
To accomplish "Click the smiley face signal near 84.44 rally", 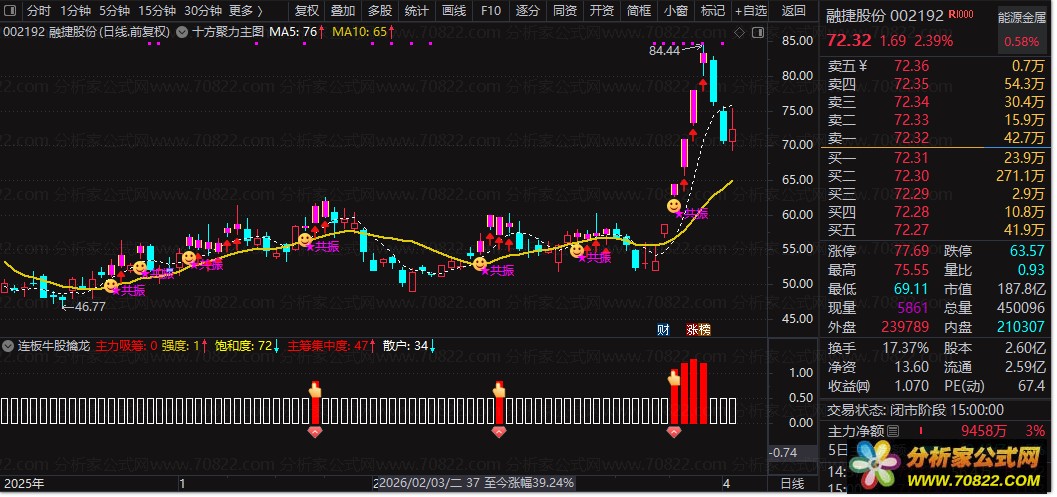I will click(x=674, y=205).
